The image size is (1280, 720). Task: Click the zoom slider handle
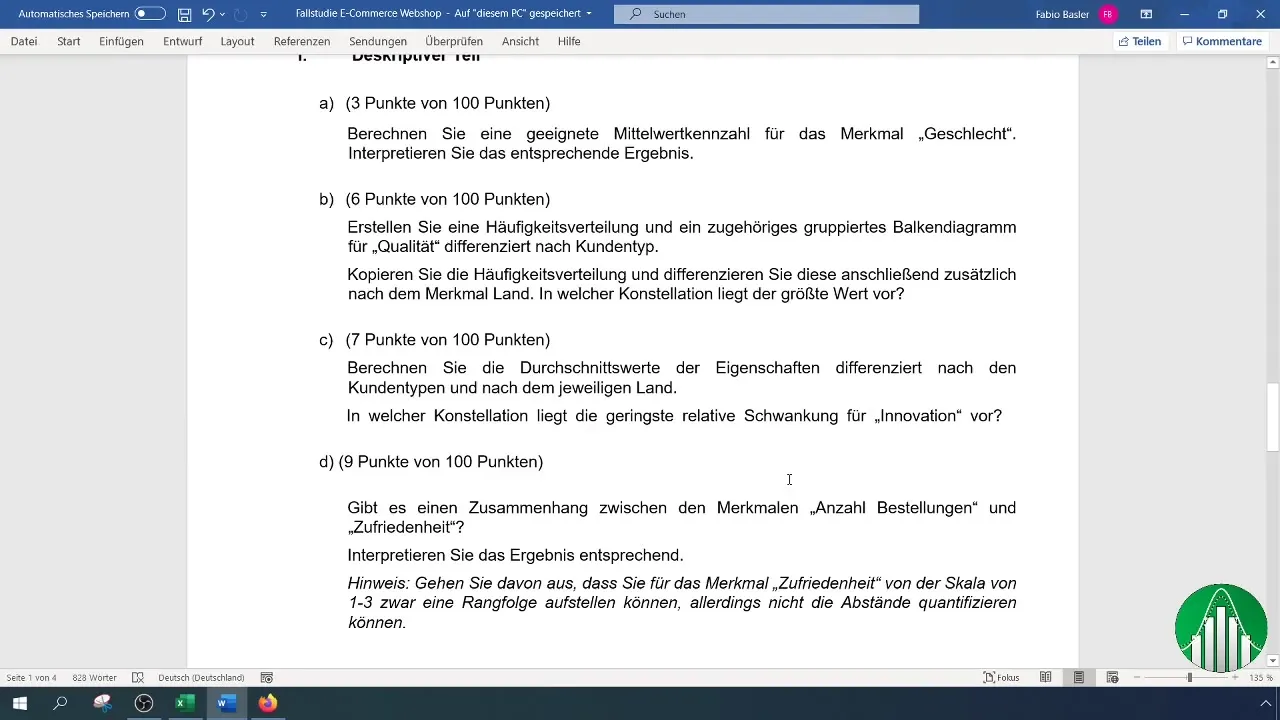1189,678
